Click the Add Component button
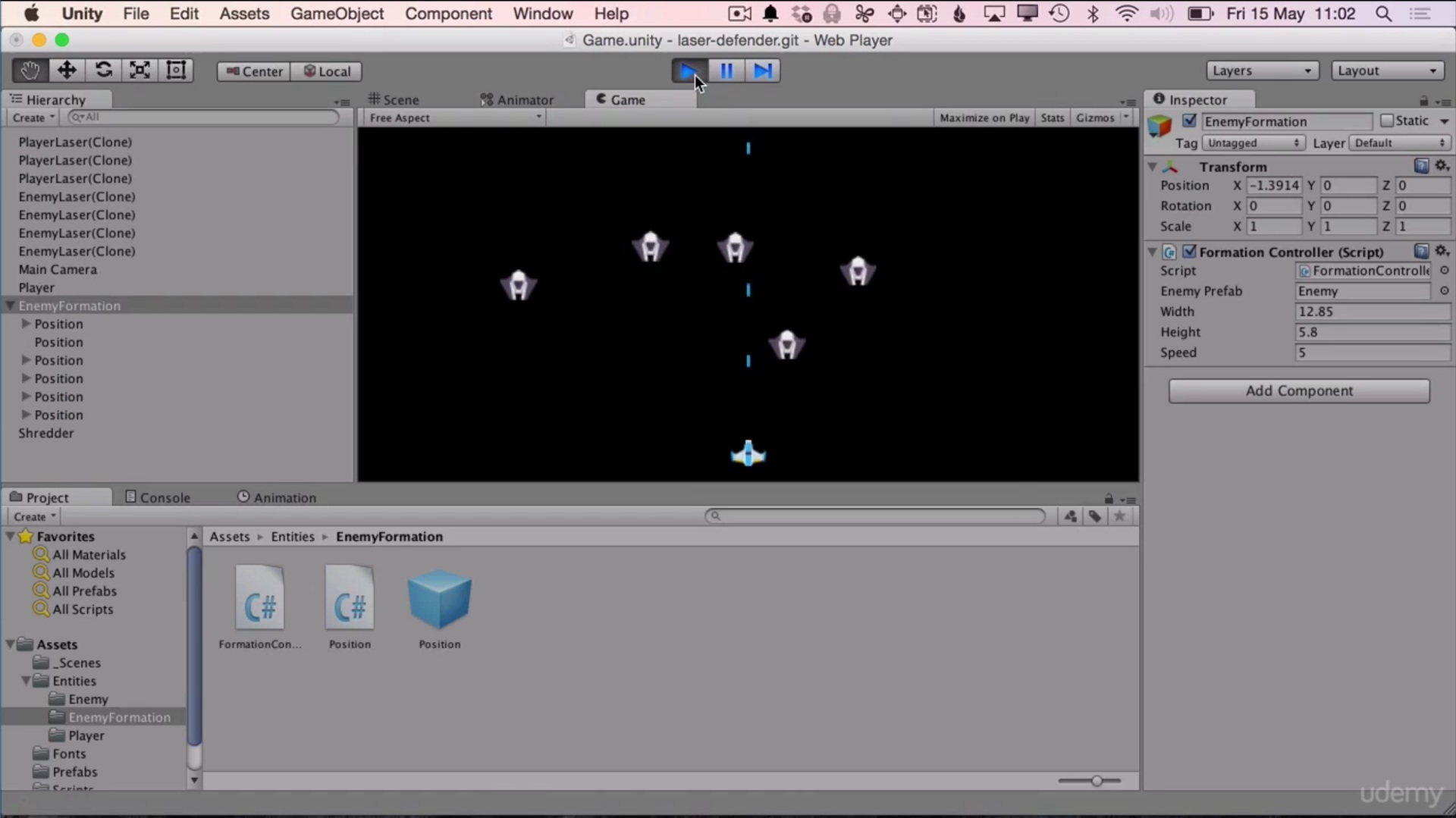Viewport: 1456px width, 818px height. [1298, 391]
